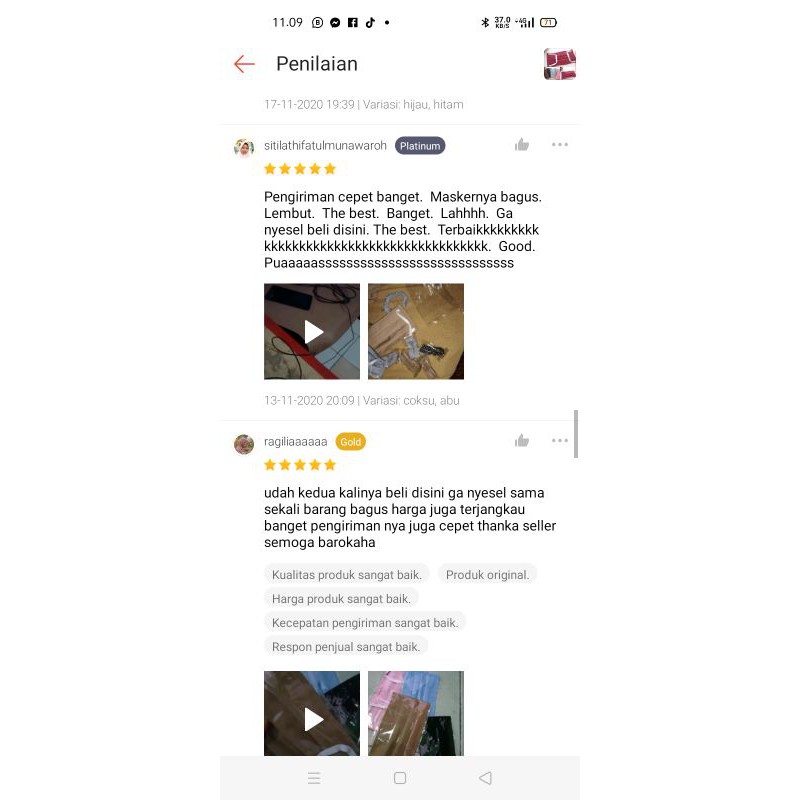Open more options for sitilathifatulmunawaroh's review
This screenshot has width=800, height=800.
[x=560, y=145]
